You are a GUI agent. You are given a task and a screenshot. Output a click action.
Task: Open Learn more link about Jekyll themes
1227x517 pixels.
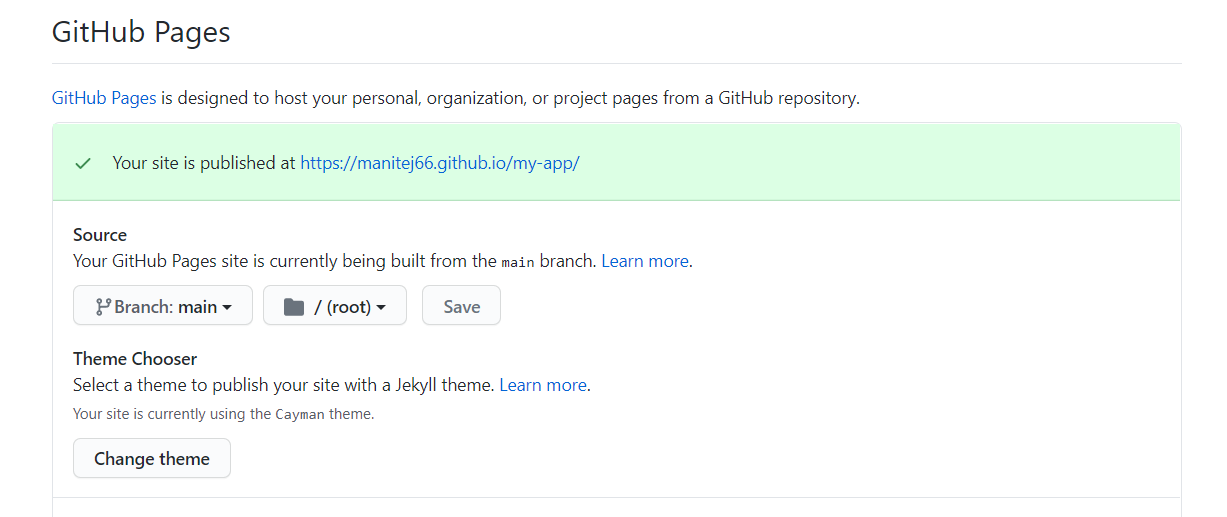[543, 385]
